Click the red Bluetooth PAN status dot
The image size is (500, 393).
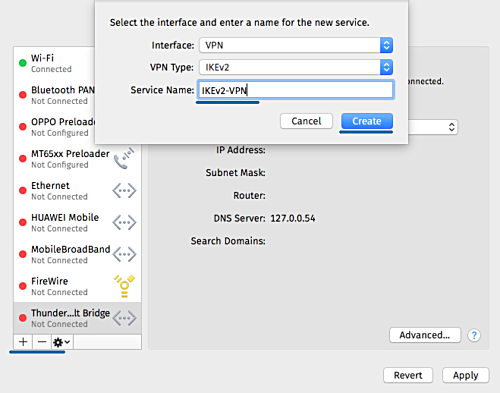click(x=23, y=95)
